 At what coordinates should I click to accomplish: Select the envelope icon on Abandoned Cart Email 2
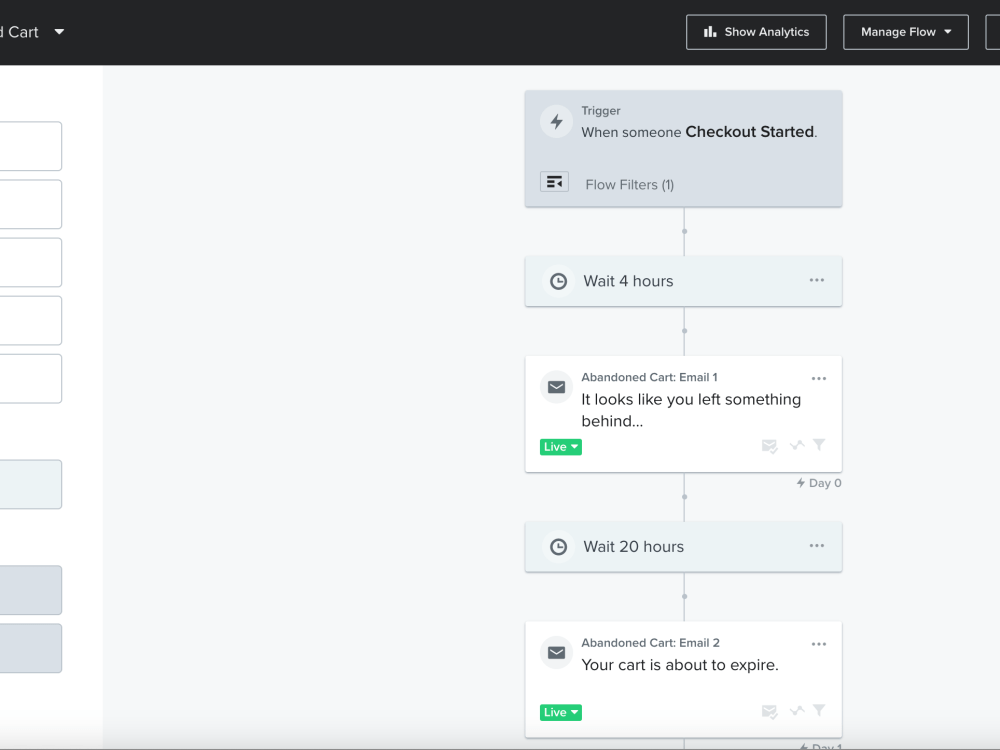556,652
